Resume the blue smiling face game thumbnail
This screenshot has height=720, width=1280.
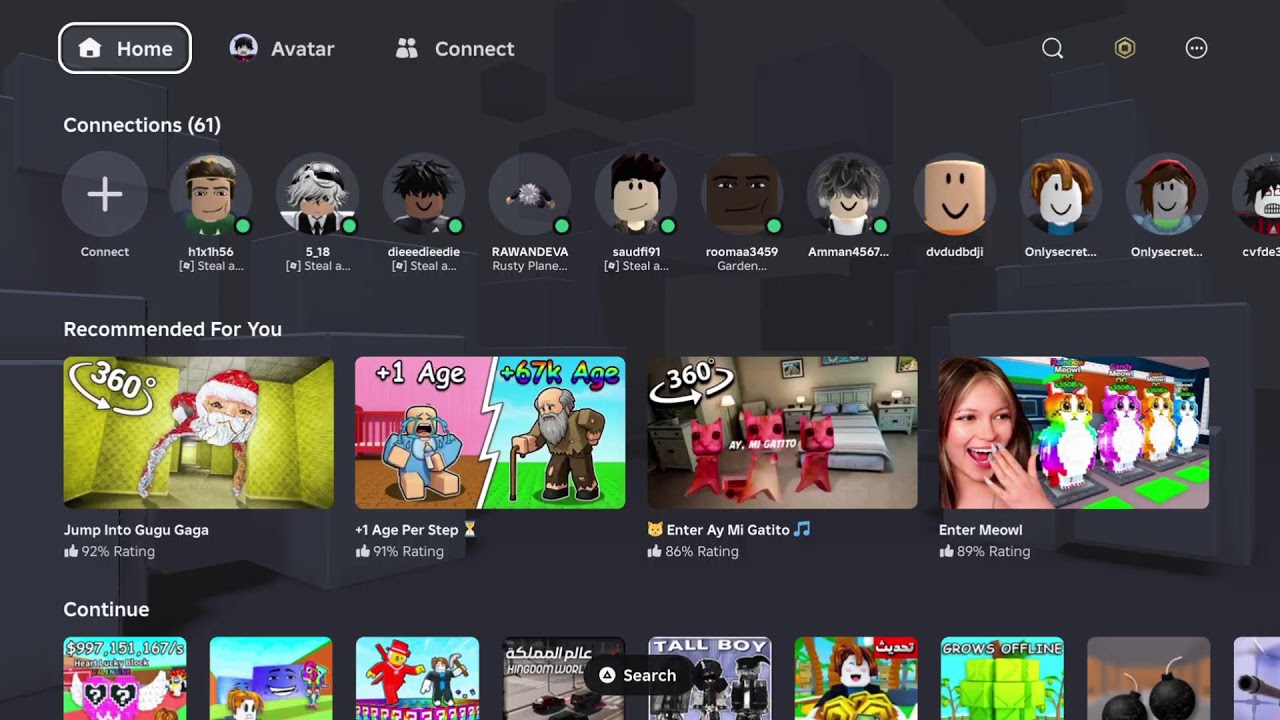(x=271, y=679)
